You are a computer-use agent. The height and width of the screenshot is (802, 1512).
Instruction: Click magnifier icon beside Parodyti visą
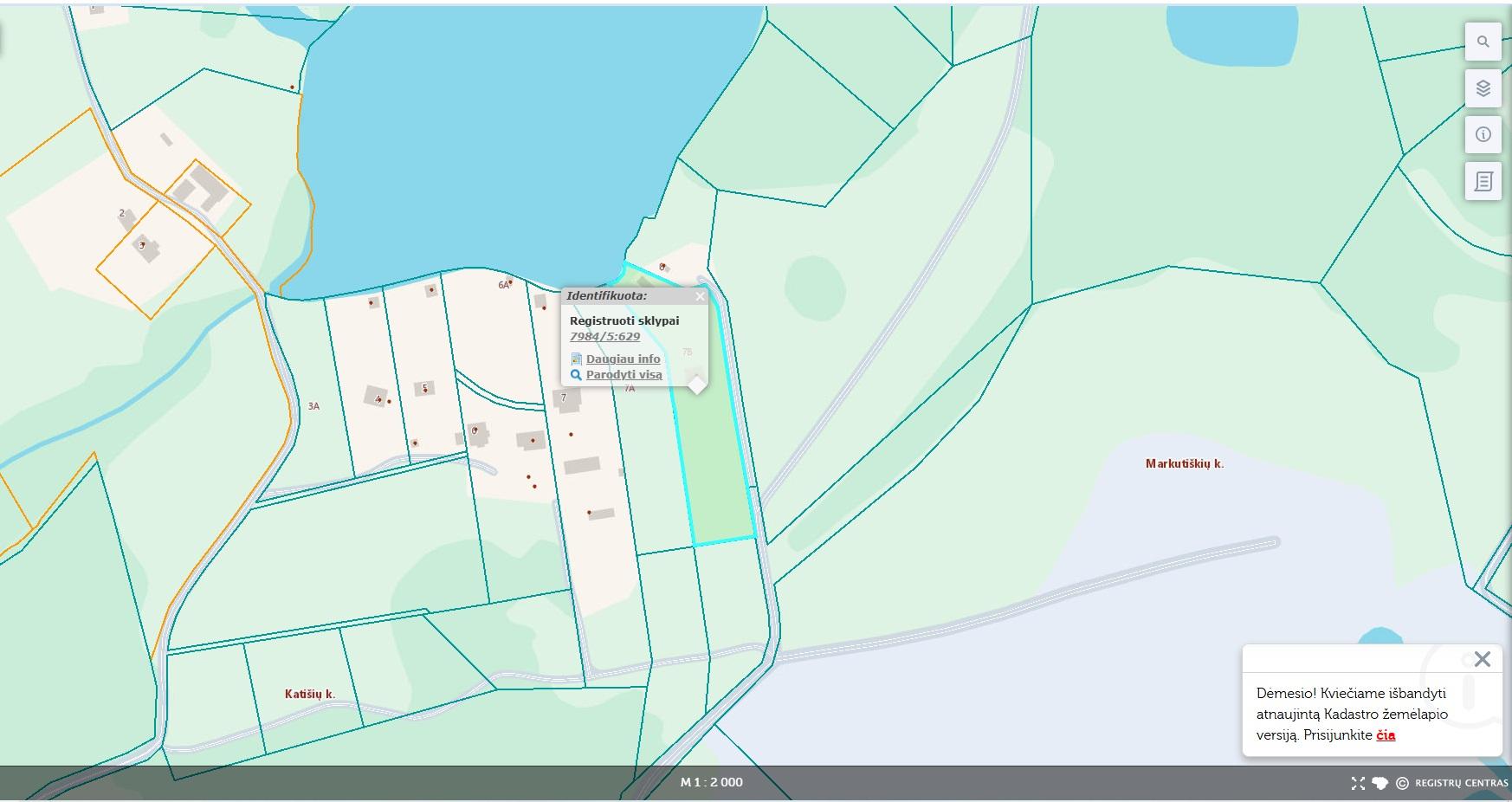tap(576, 375)
